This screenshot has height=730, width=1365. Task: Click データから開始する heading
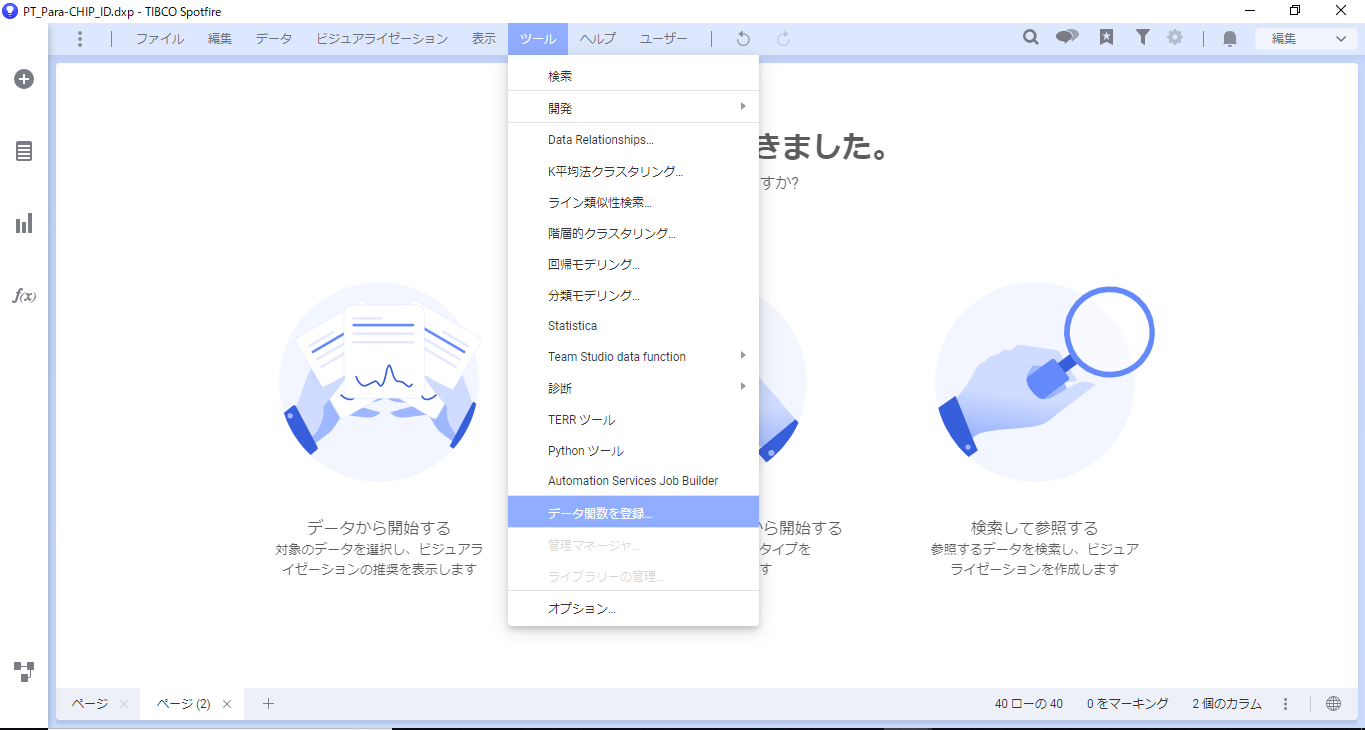point(379,527)
